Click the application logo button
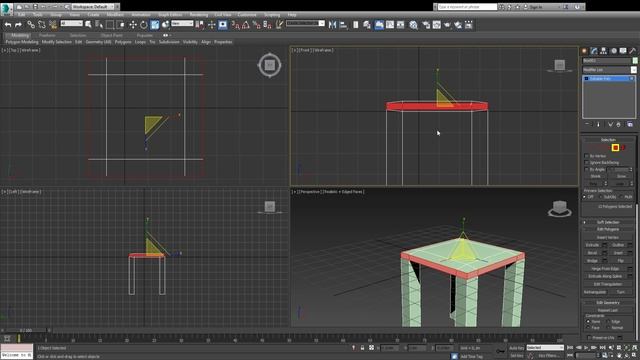 pos(7,8)
